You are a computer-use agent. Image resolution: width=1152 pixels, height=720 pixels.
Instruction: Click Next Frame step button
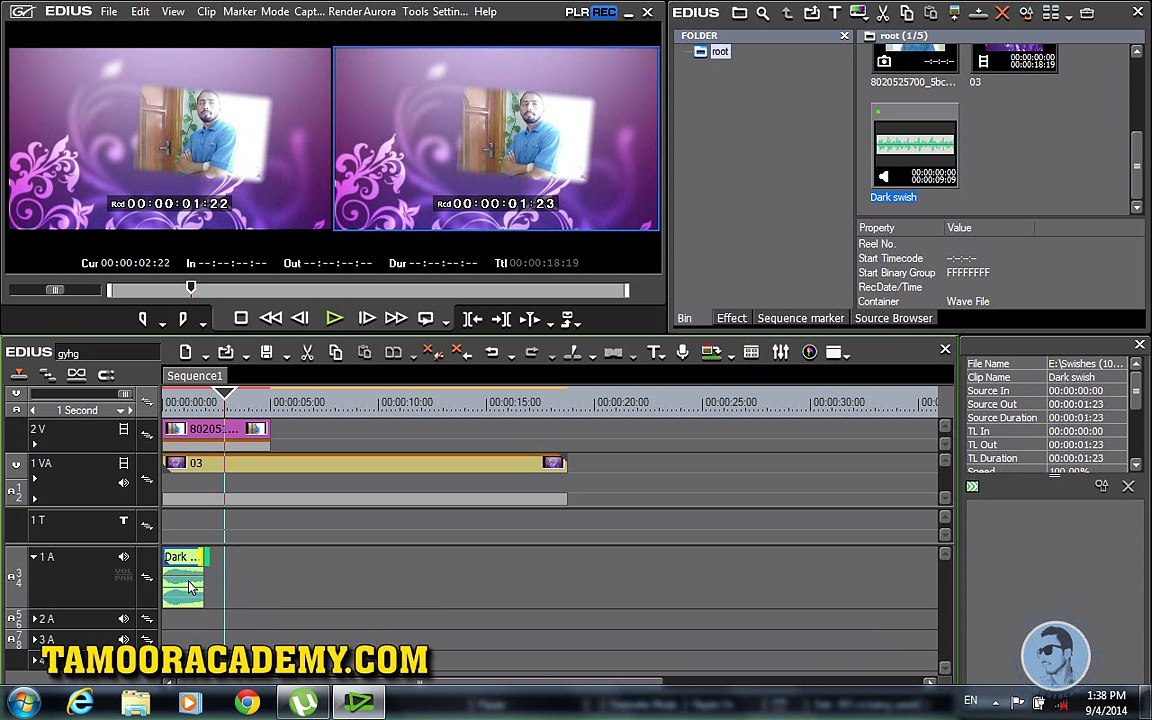tap(366, 318)
